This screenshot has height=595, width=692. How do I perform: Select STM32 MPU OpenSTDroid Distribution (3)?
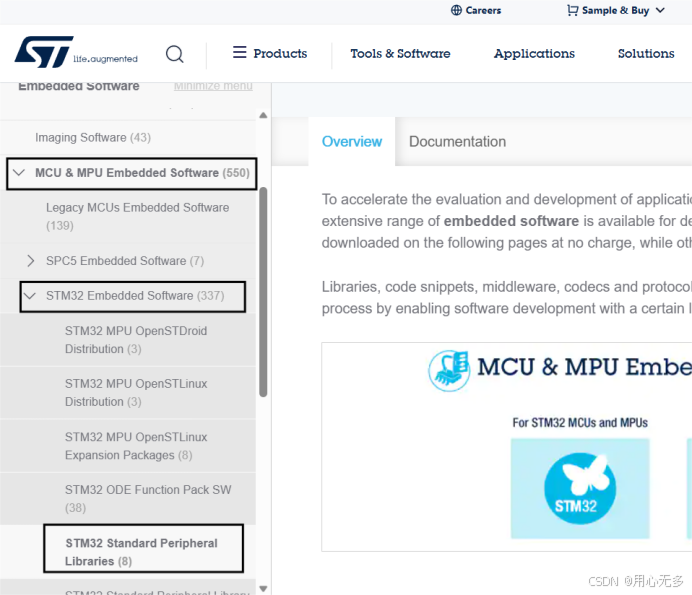136,339
